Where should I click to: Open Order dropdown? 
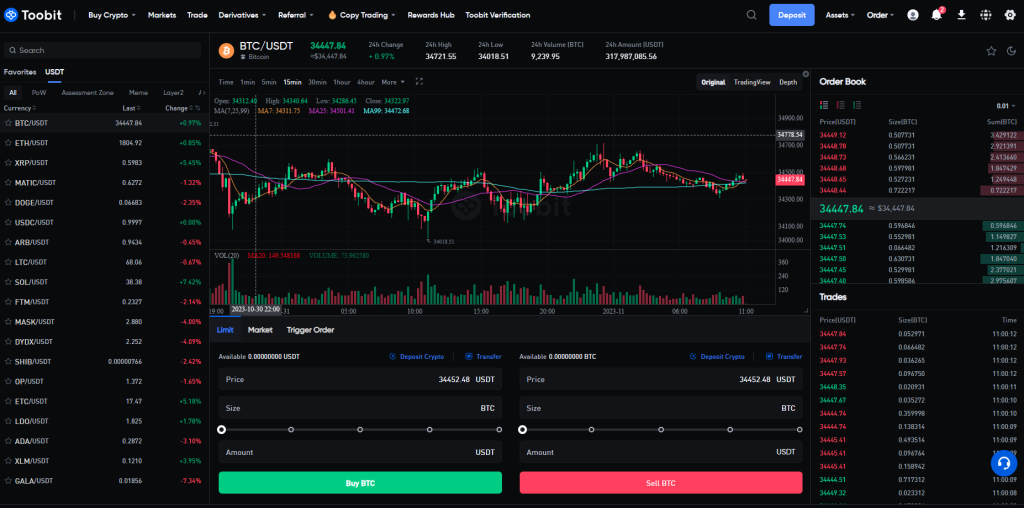881,15
